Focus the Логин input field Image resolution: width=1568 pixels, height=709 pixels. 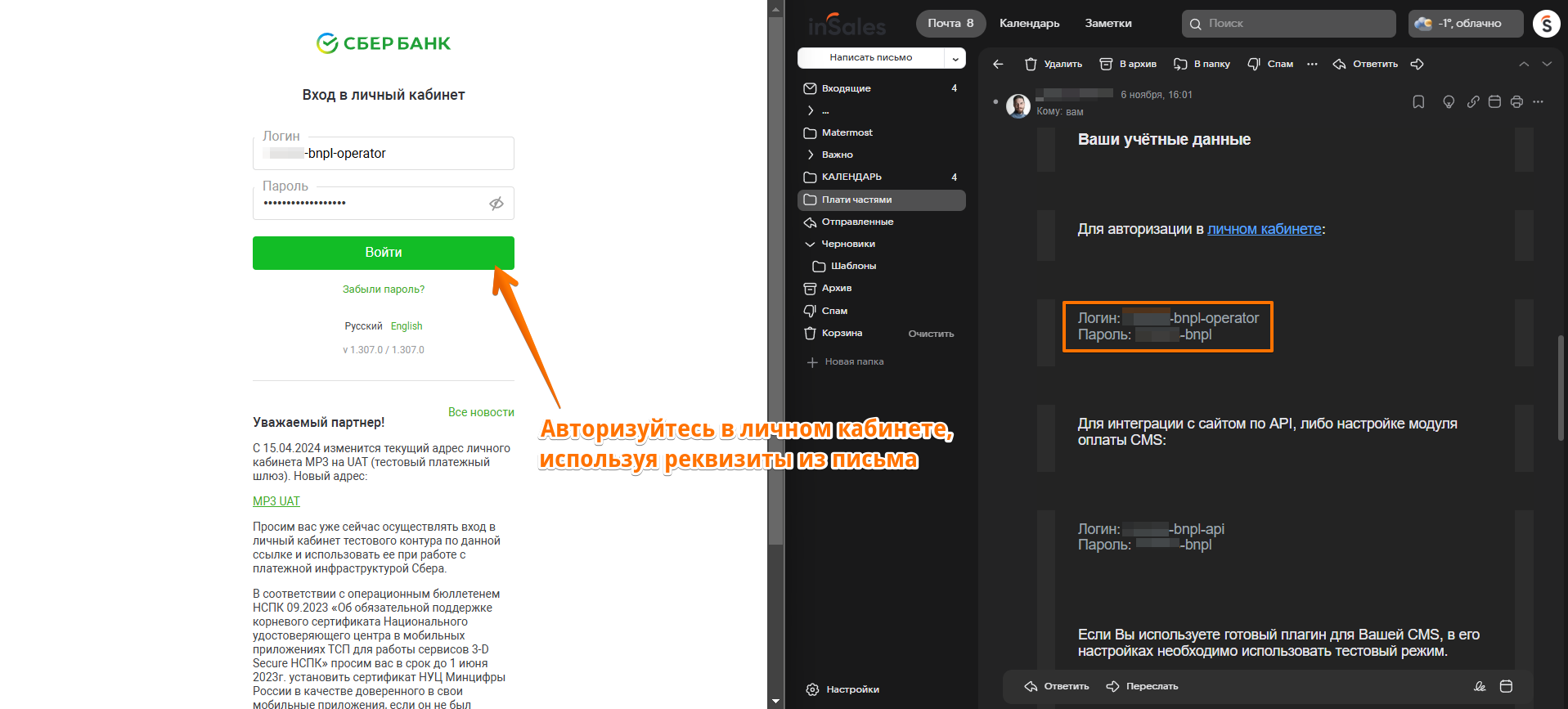384,153
